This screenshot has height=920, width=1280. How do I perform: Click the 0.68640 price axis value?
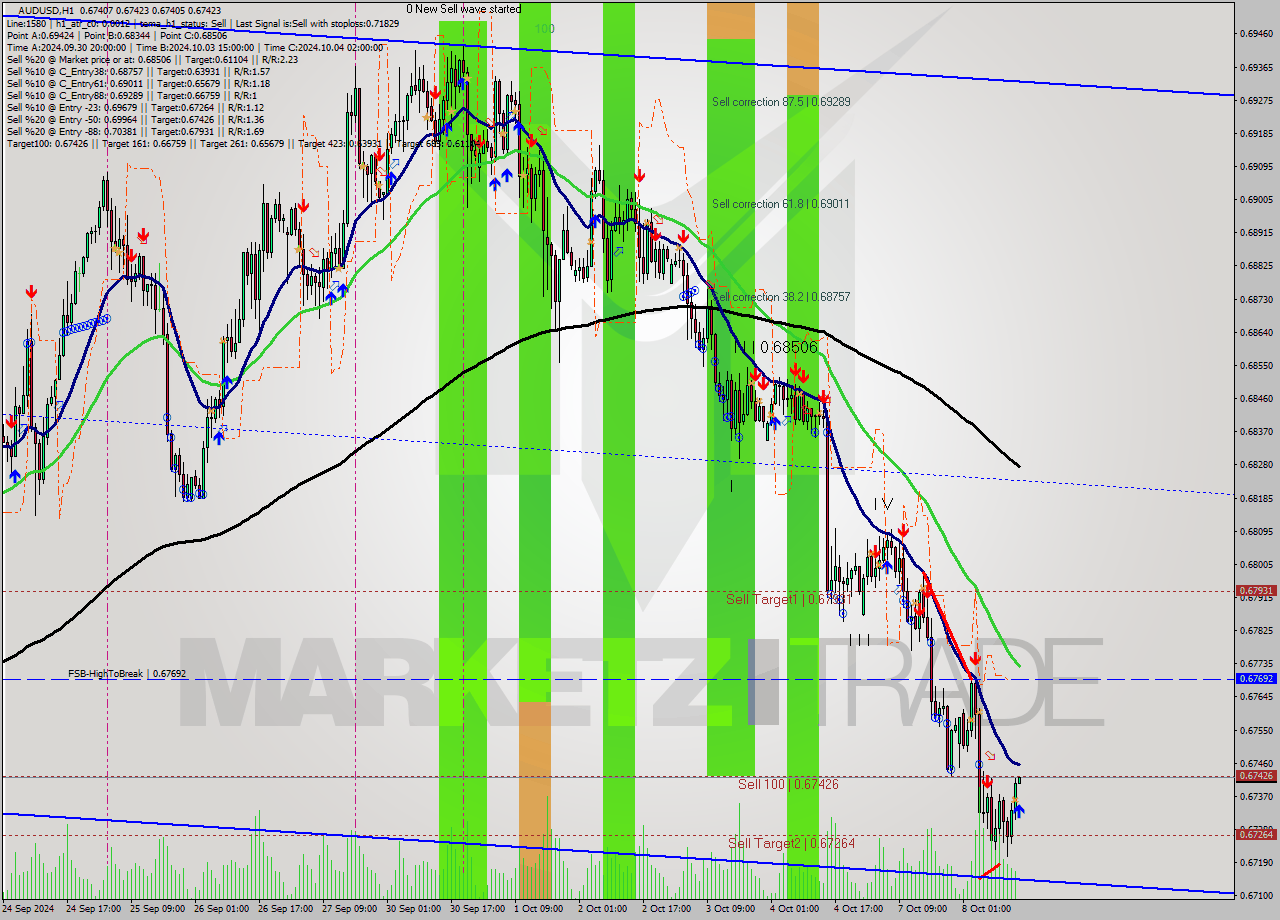click(x=1256, y=332)
